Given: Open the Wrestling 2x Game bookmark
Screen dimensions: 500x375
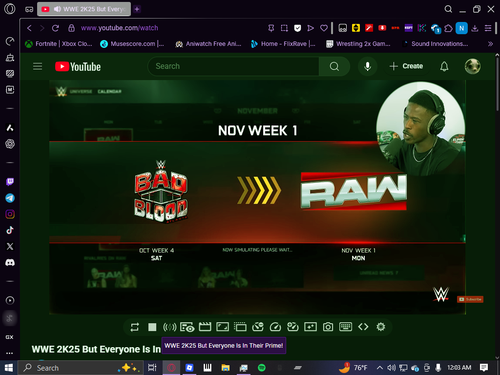Looking at the screenshot, I should 358,44.
